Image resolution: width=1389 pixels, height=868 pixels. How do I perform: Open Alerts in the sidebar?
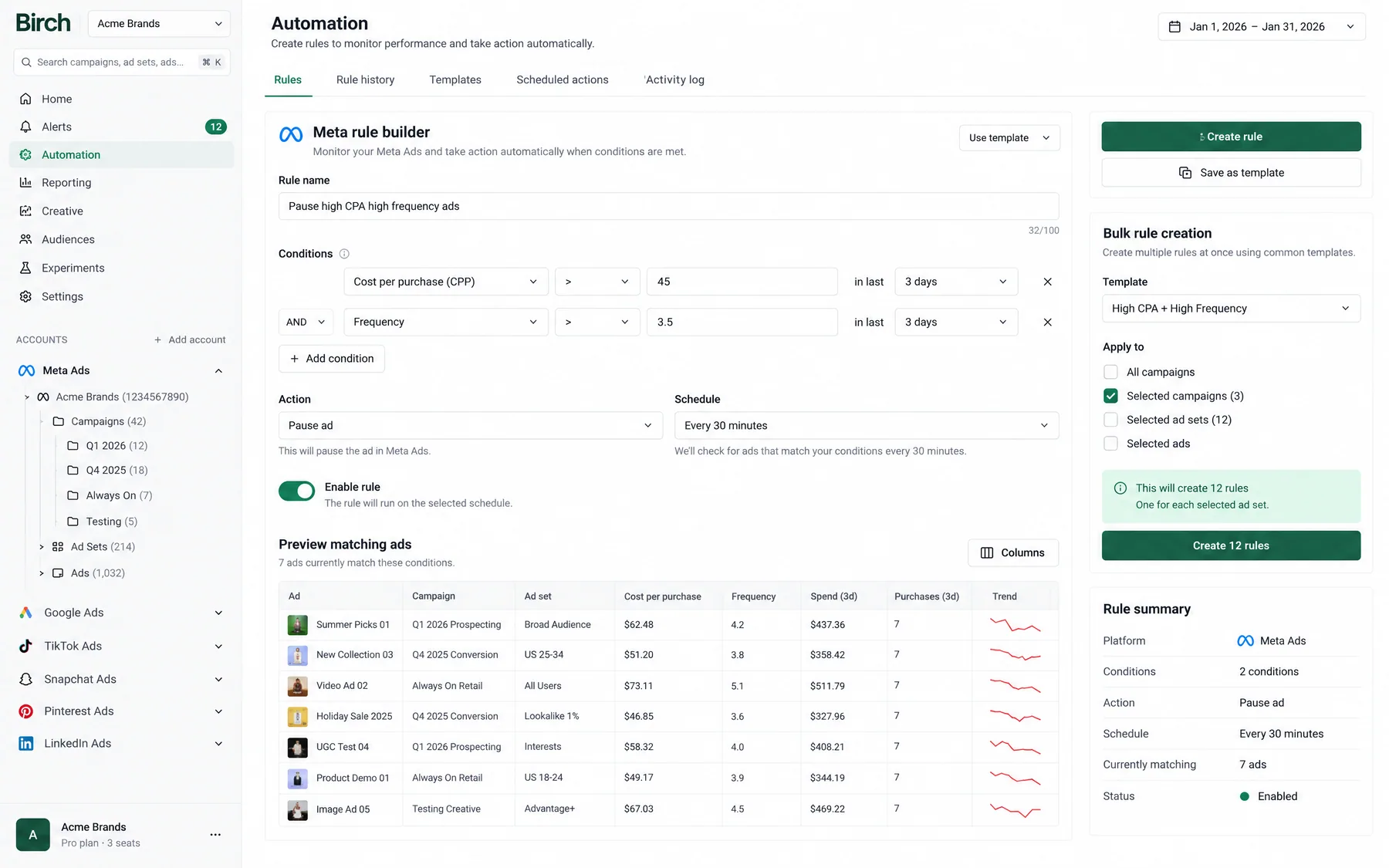pos(121,127)
